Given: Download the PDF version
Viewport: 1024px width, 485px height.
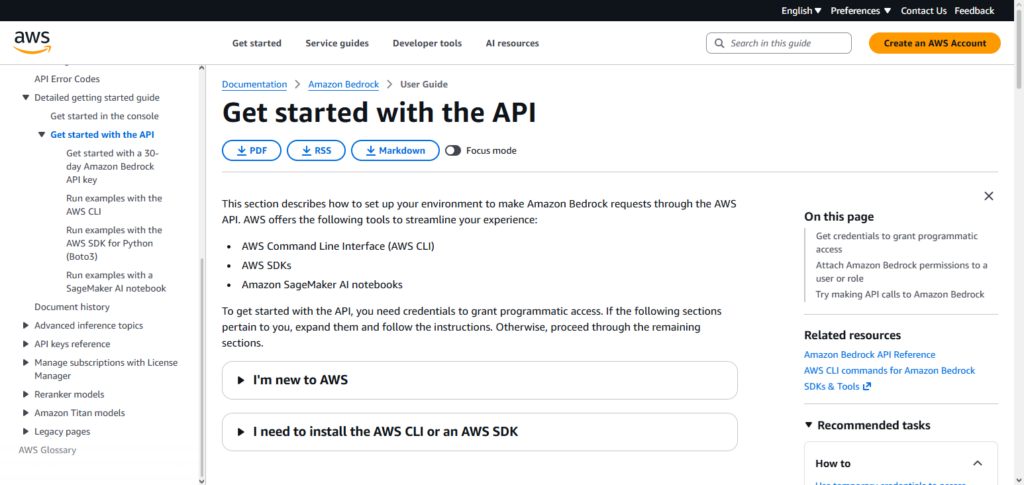Looking at the screenshot, I should point(251,151).
